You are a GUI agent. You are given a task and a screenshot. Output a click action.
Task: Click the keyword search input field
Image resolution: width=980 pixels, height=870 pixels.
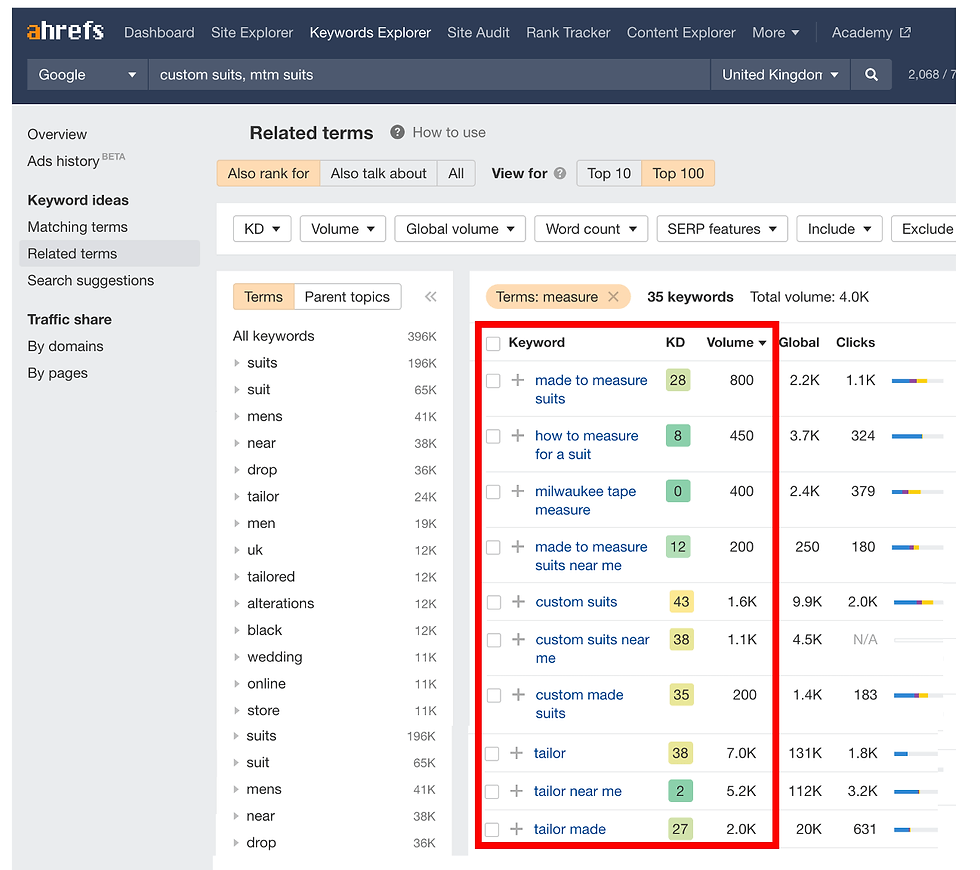click(429, 75)
